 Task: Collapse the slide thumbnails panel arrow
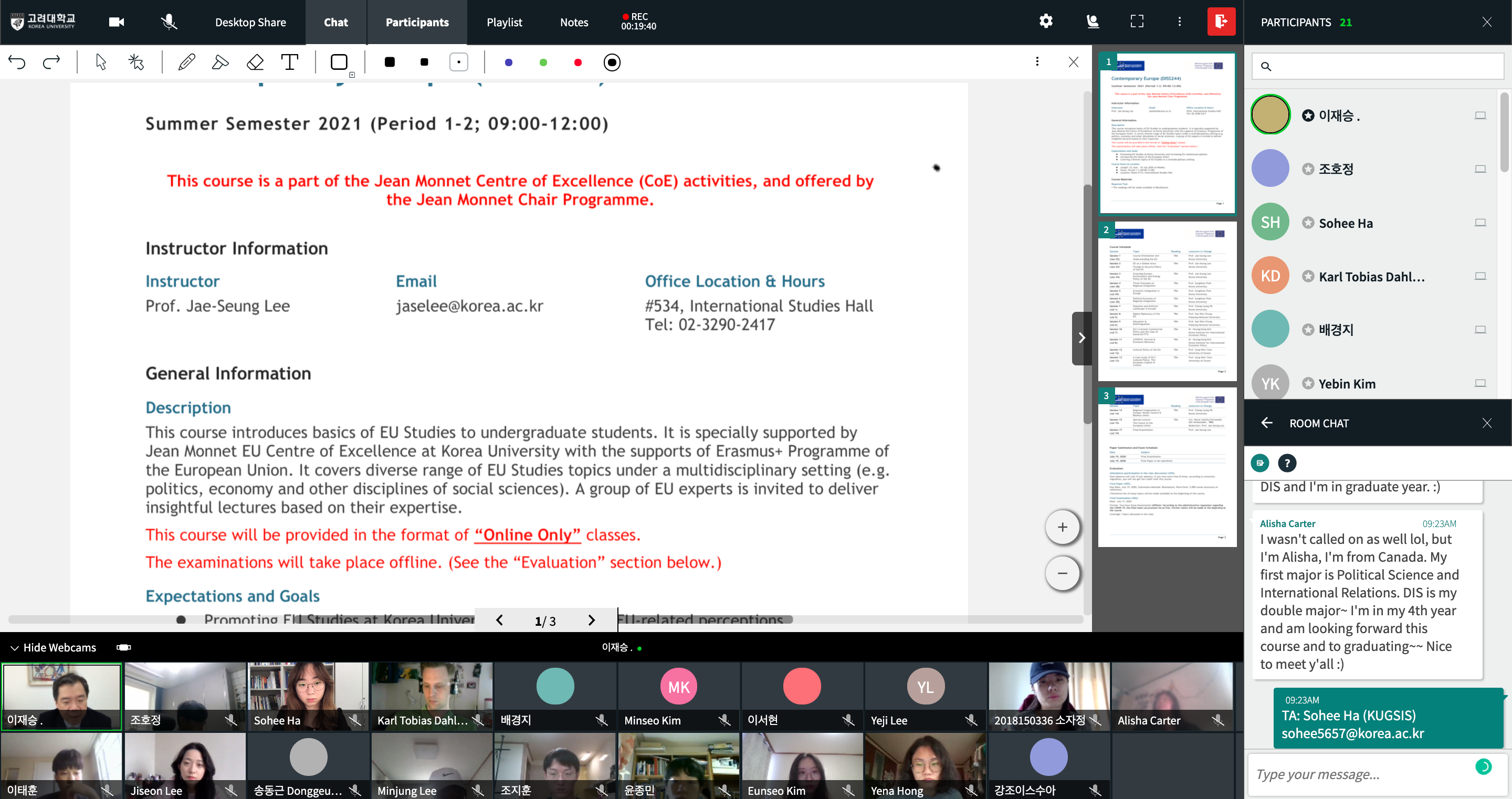coord(1081,338)
